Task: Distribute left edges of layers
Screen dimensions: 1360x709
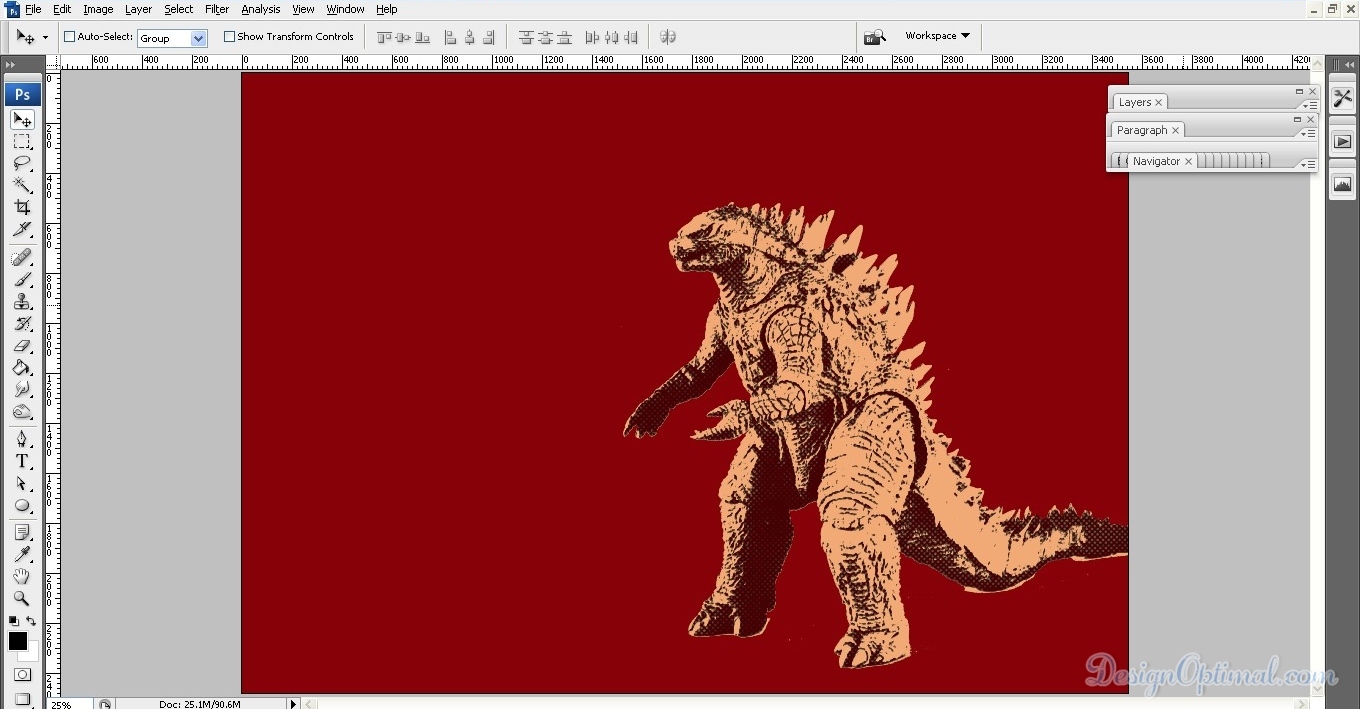Action: 592,37
